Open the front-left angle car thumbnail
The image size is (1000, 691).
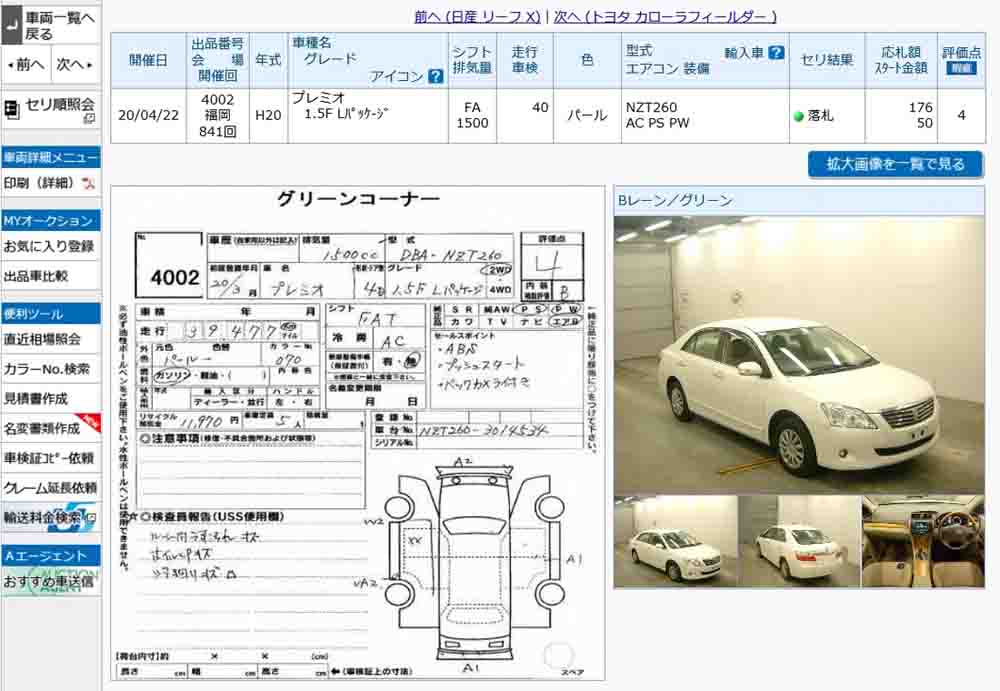click(x=676, y=542)
